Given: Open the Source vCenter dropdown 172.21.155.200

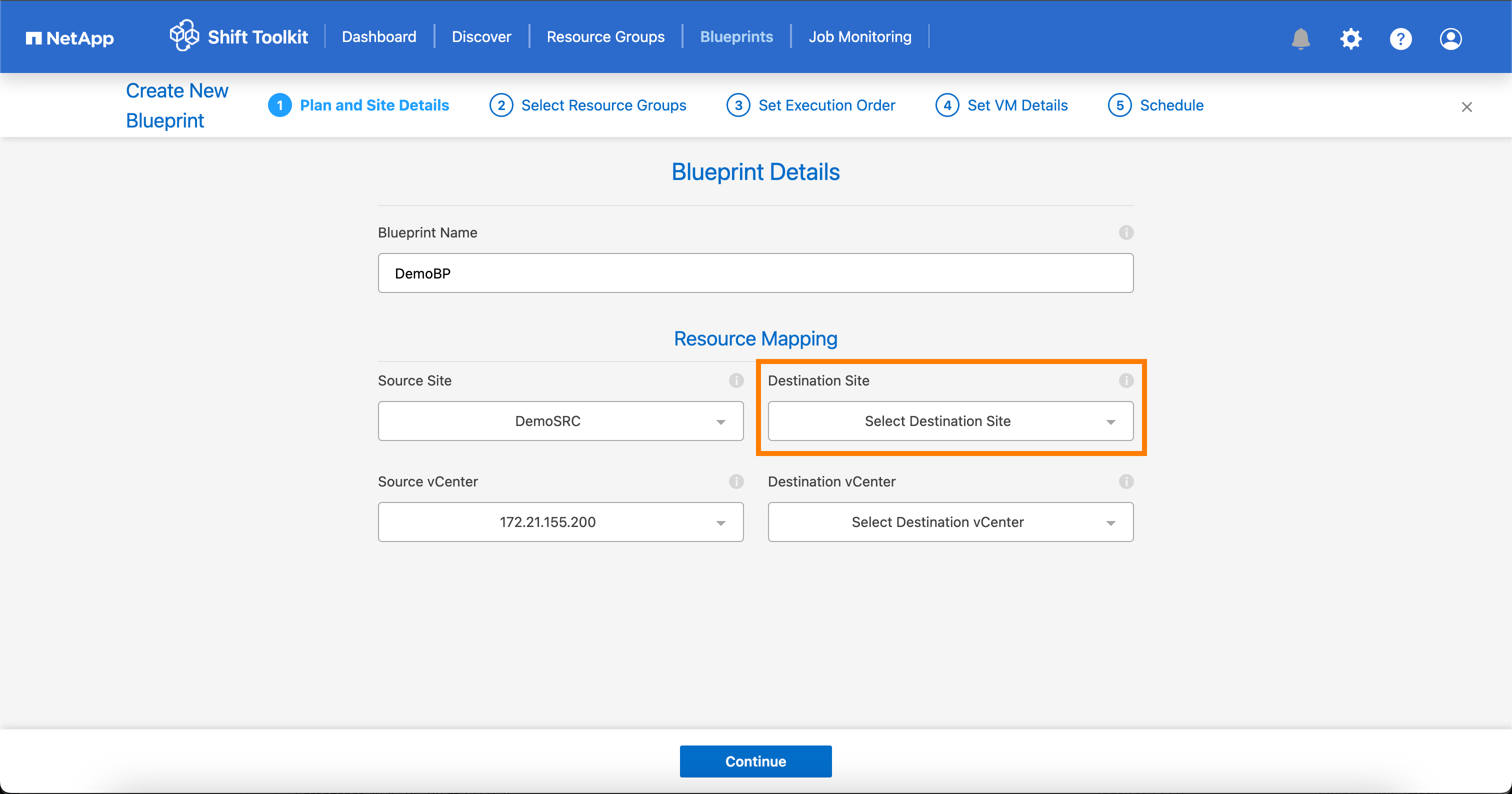Looking at the screenshot, I should click(x=560, y=521).
